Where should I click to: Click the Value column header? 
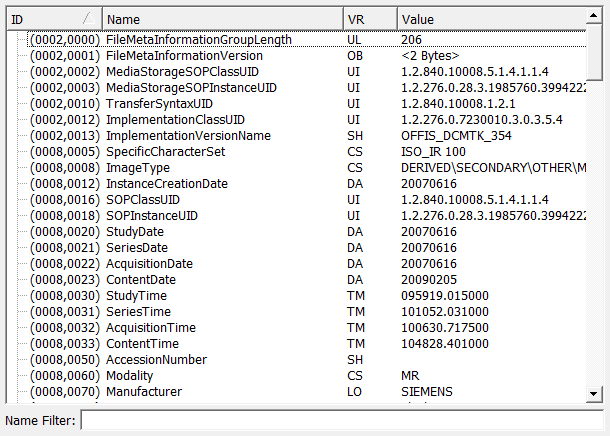[490, 19]
